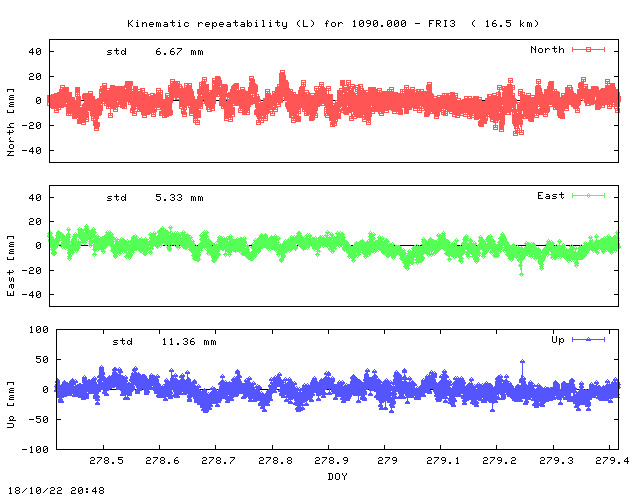Click the "279.3" x-axis tick label
The height and width of the screenshot is (496, 640).
(556, 461)
